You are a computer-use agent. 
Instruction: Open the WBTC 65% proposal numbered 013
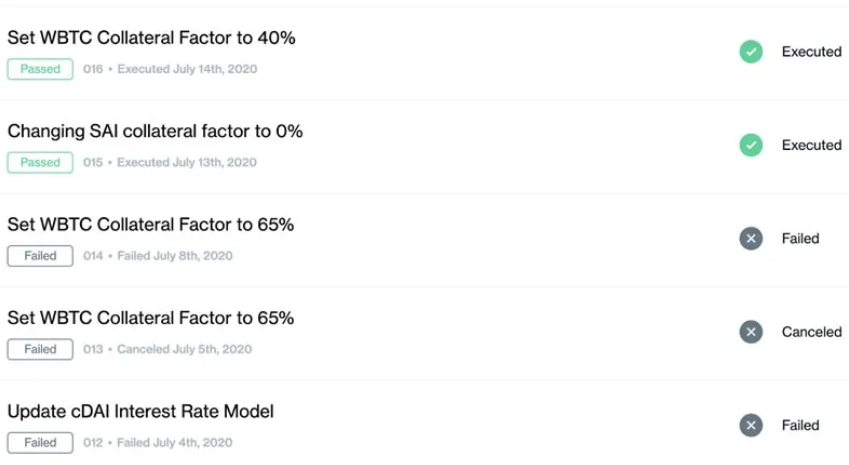tap(151, 318)
